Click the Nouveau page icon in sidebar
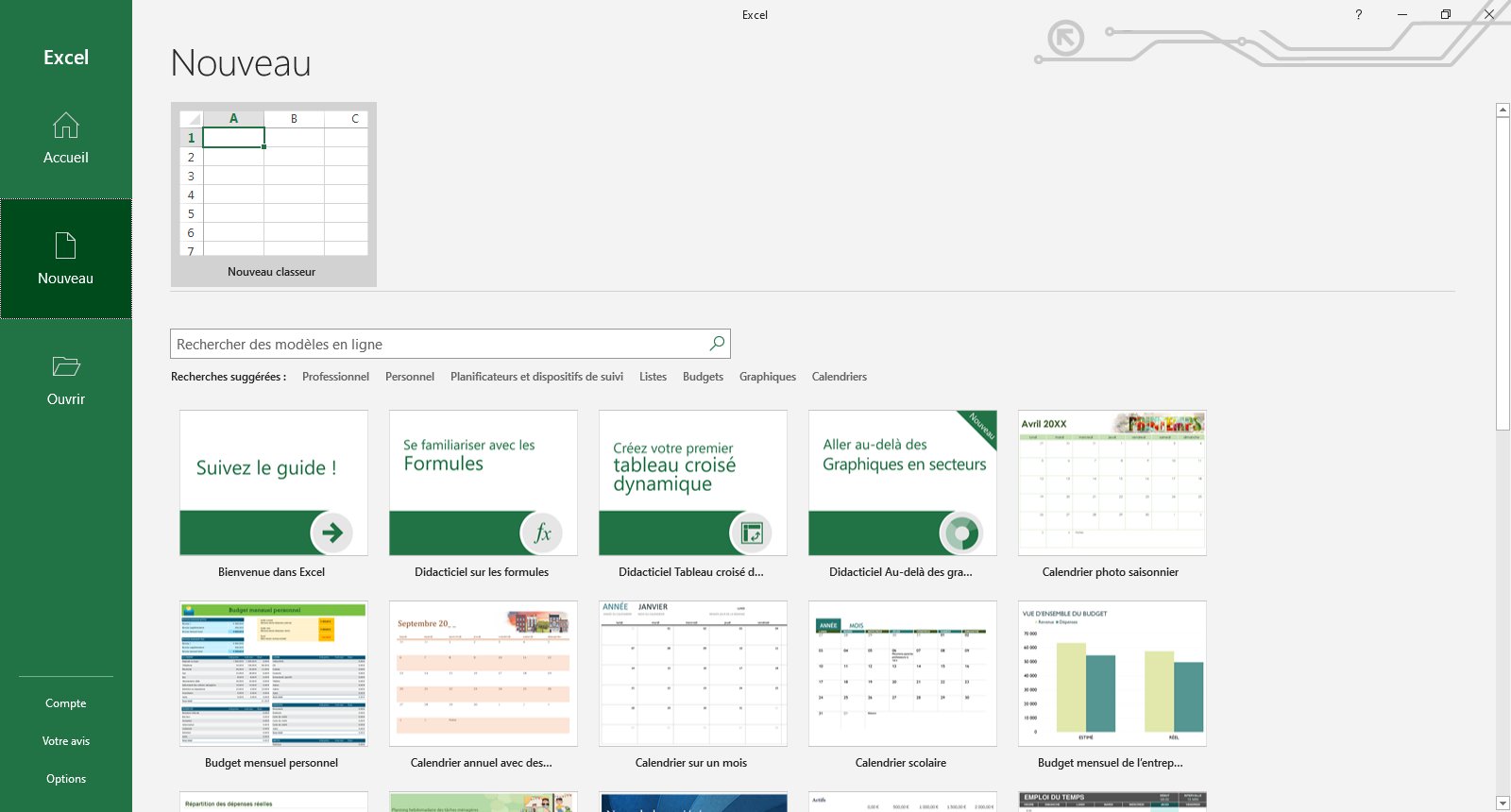1511x812 pixels. point(65,245)
